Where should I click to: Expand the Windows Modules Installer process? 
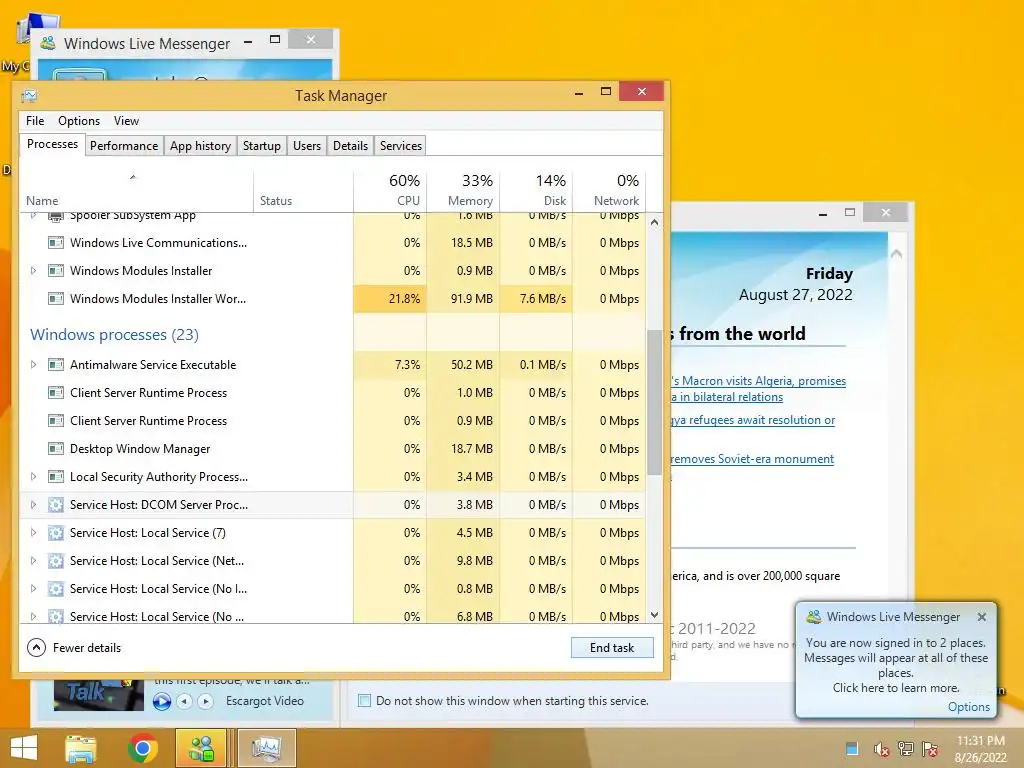[x=33, y=271]
